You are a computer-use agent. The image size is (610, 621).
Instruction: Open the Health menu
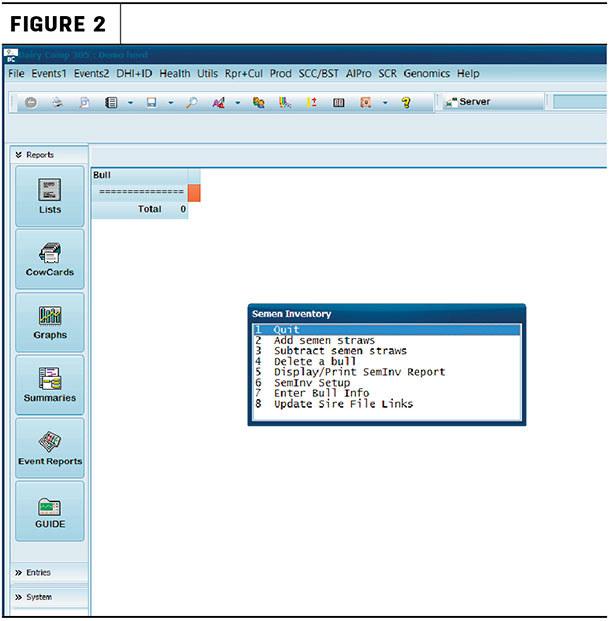coord(175,74)
